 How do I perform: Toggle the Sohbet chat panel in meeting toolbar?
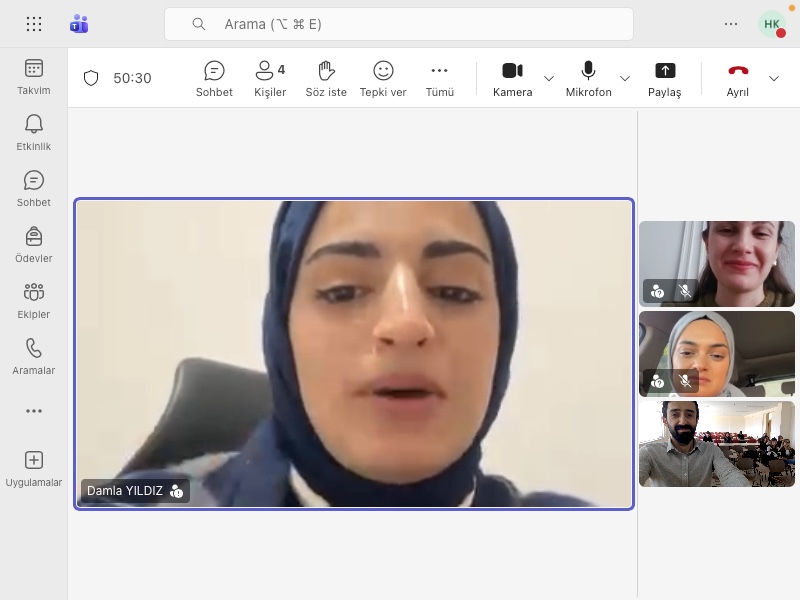coord(214,78)
